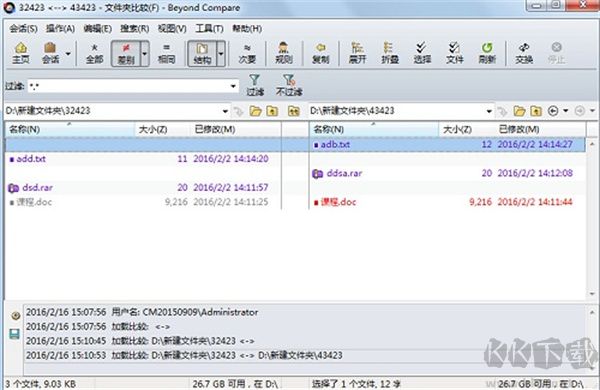
Task: Browse for folder on the left path bar
Action: 255,111
